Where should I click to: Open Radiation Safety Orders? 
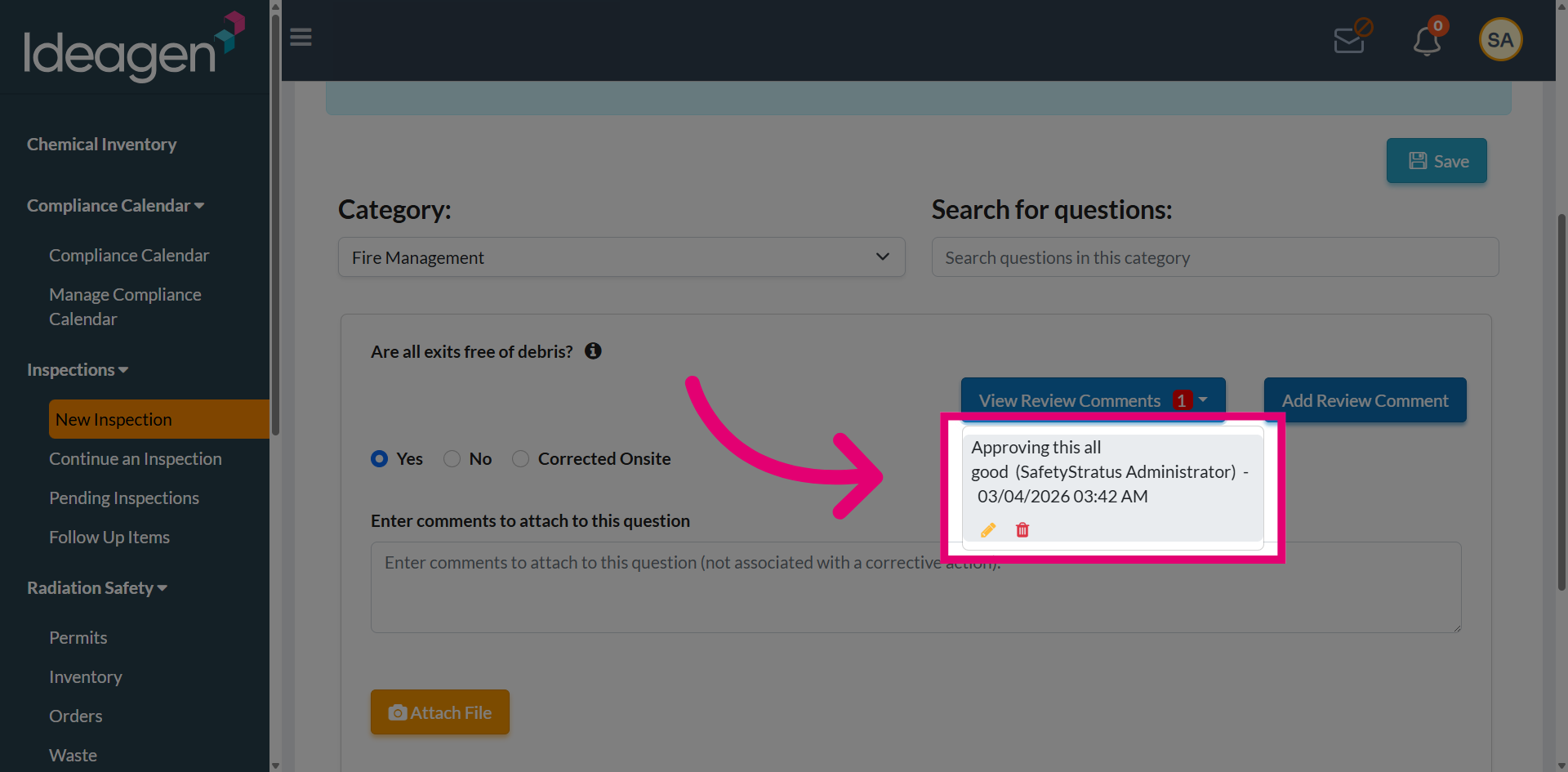[x=76, y=716]
